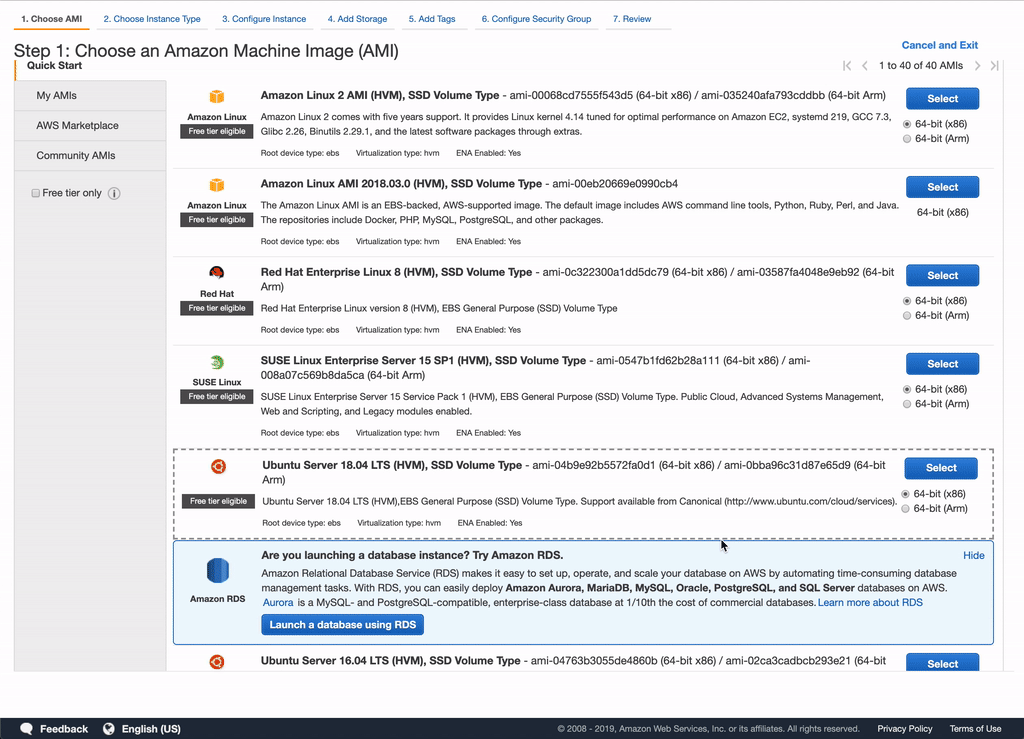Go to next page of AMIs
This screenshot has height=739, width=1024.
(x=977, y=65)
